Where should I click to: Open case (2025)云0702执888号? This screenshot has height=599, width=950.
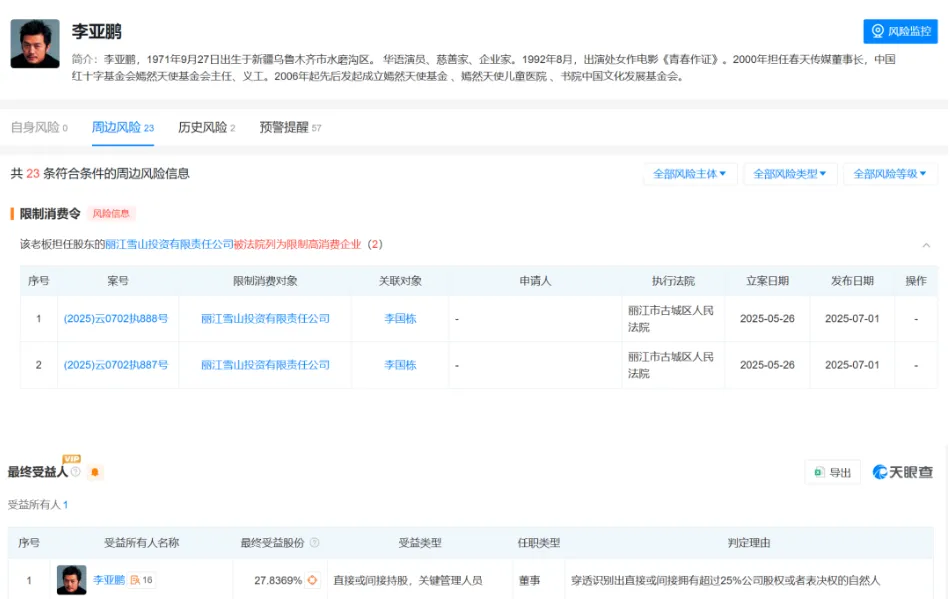click(x=116, y=318)
